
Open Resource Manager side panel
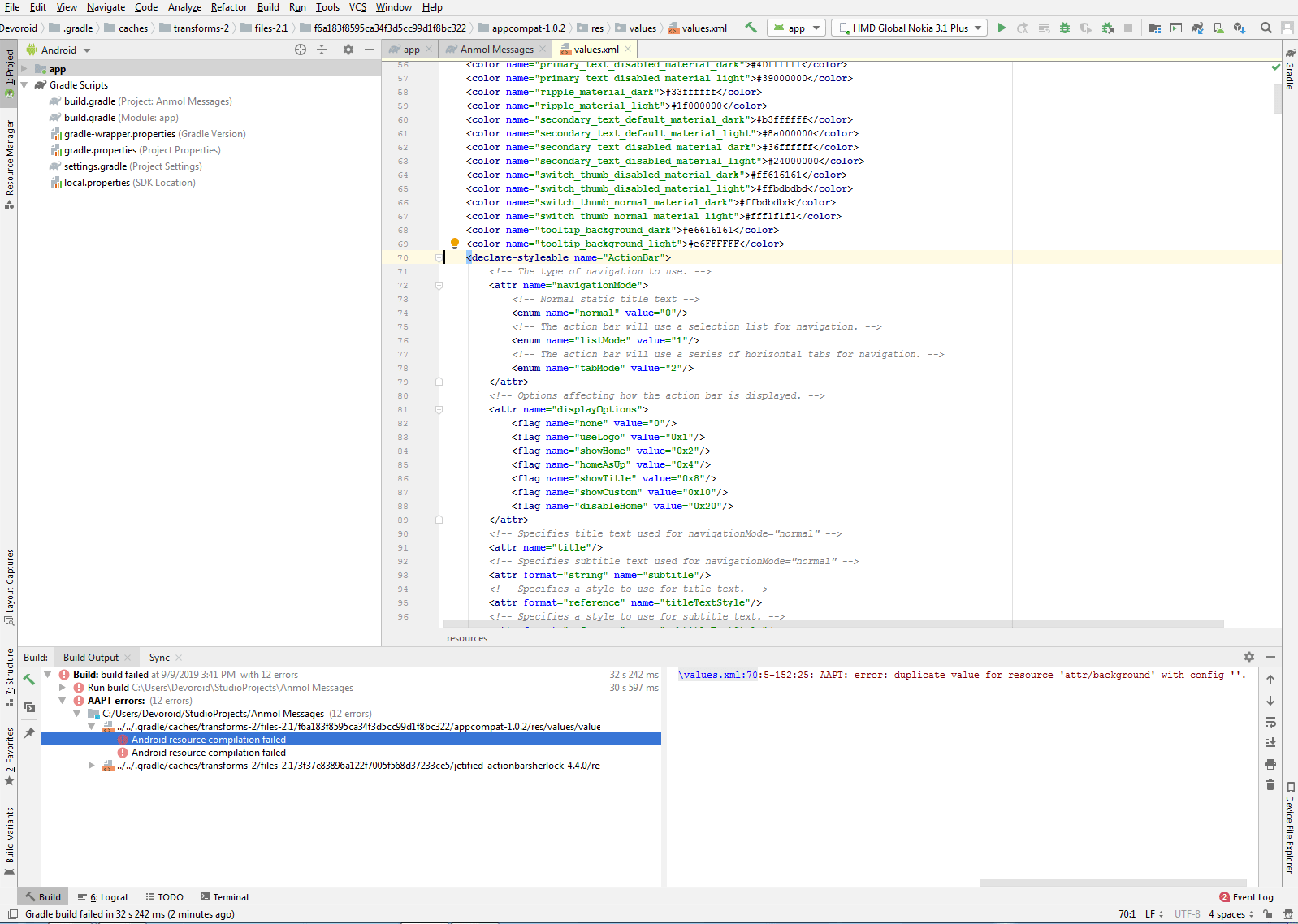pyautogui.click(x=10, y=163)
